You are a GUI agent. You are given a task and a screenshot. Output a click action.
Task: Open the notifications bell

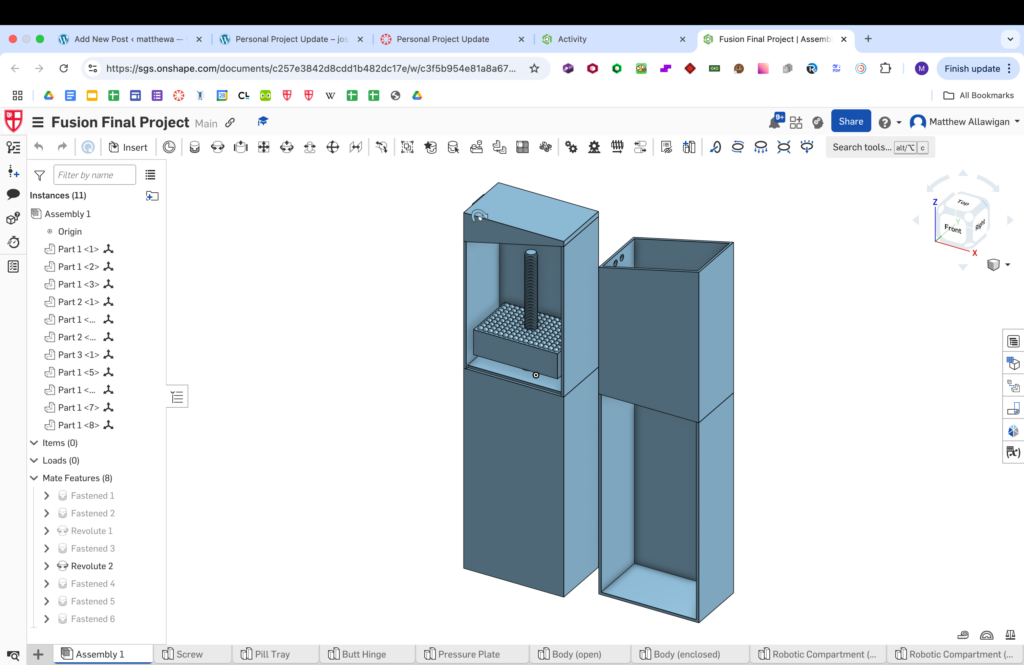click(x=775, y=122)
